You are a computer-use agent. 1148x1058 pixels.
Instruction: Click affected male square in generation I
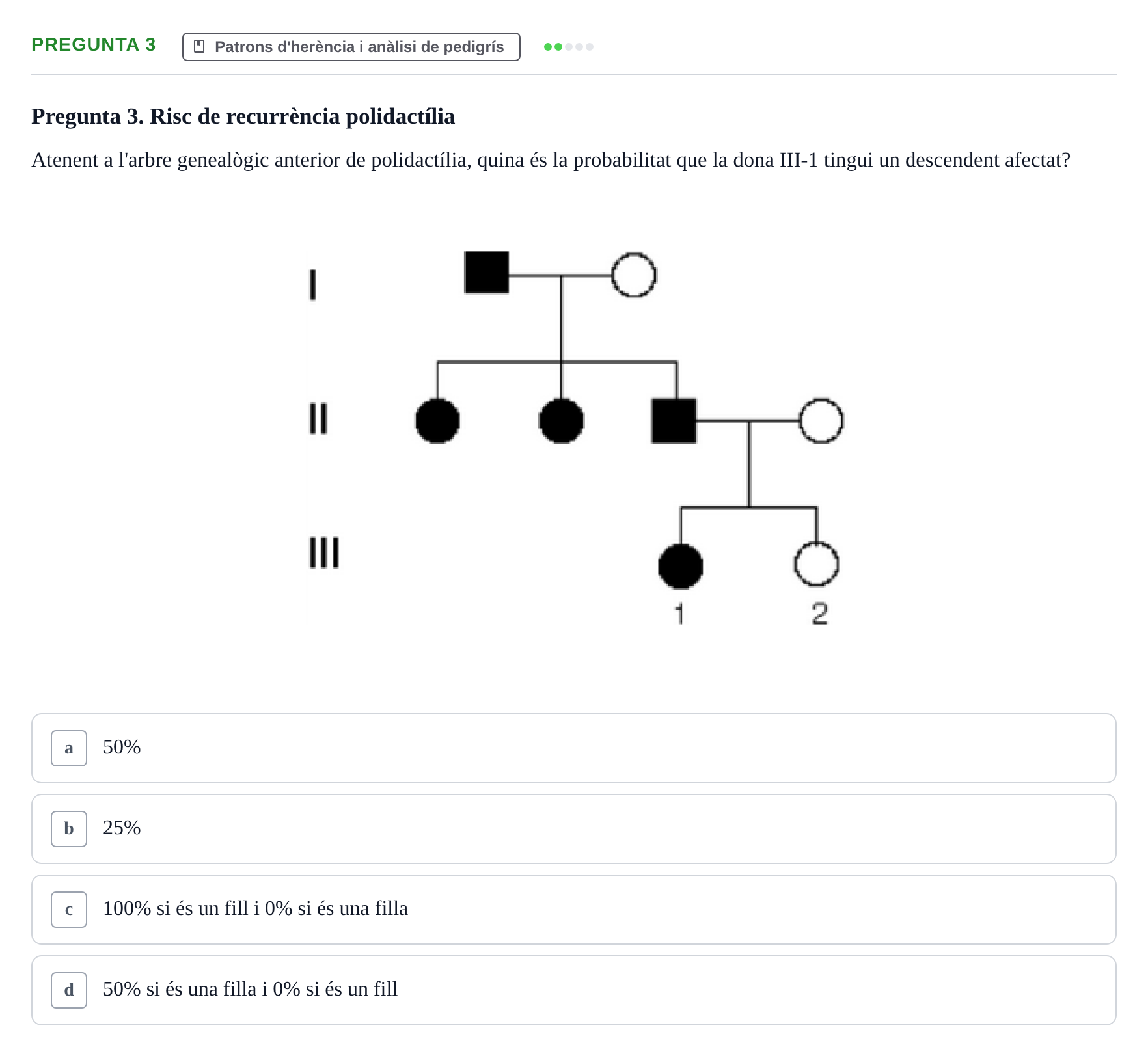click(487, 273)
